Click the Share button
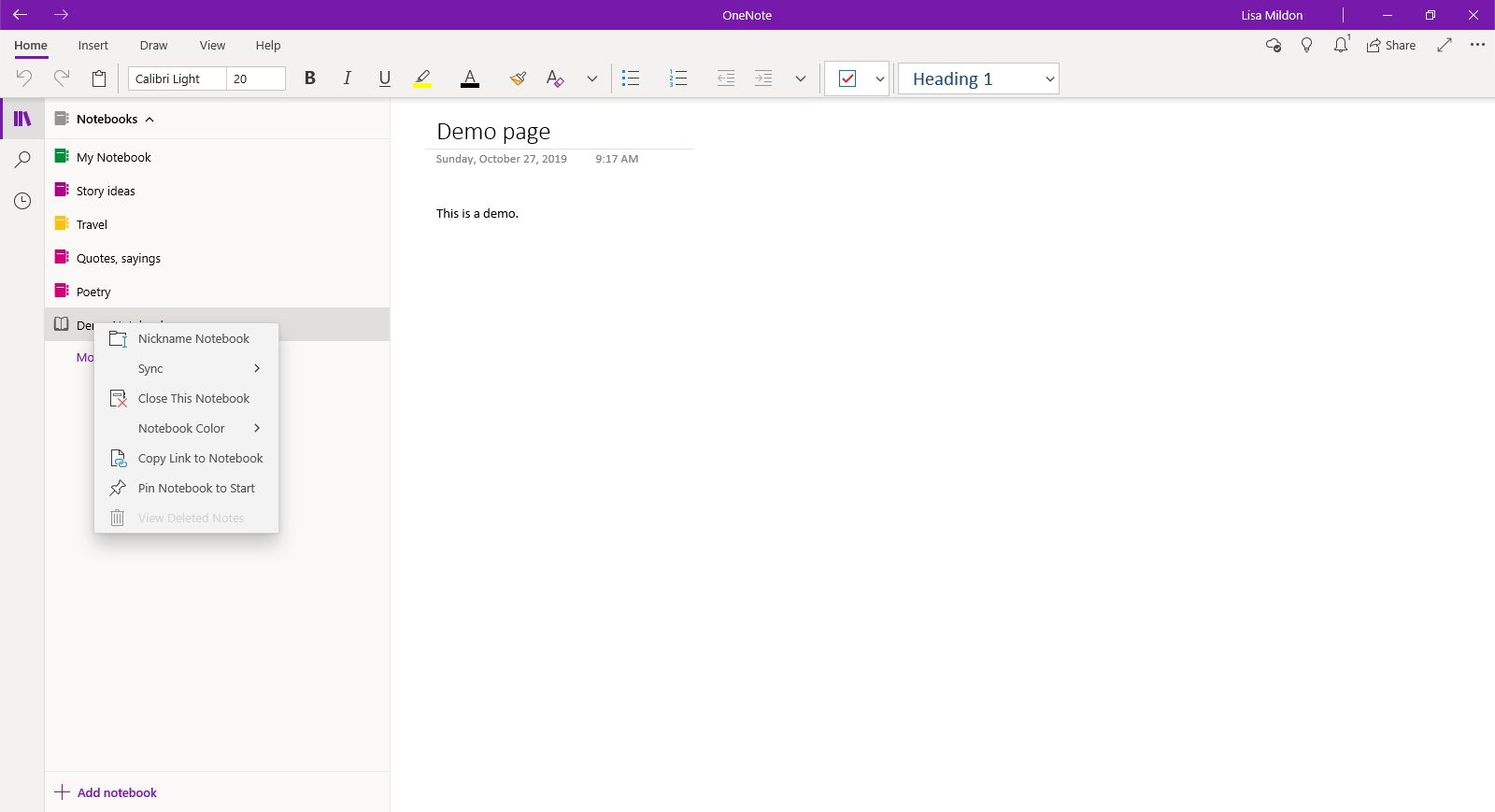This screenshot has width=1495, height=812. pyautogui.click(x=1391, y=45)
